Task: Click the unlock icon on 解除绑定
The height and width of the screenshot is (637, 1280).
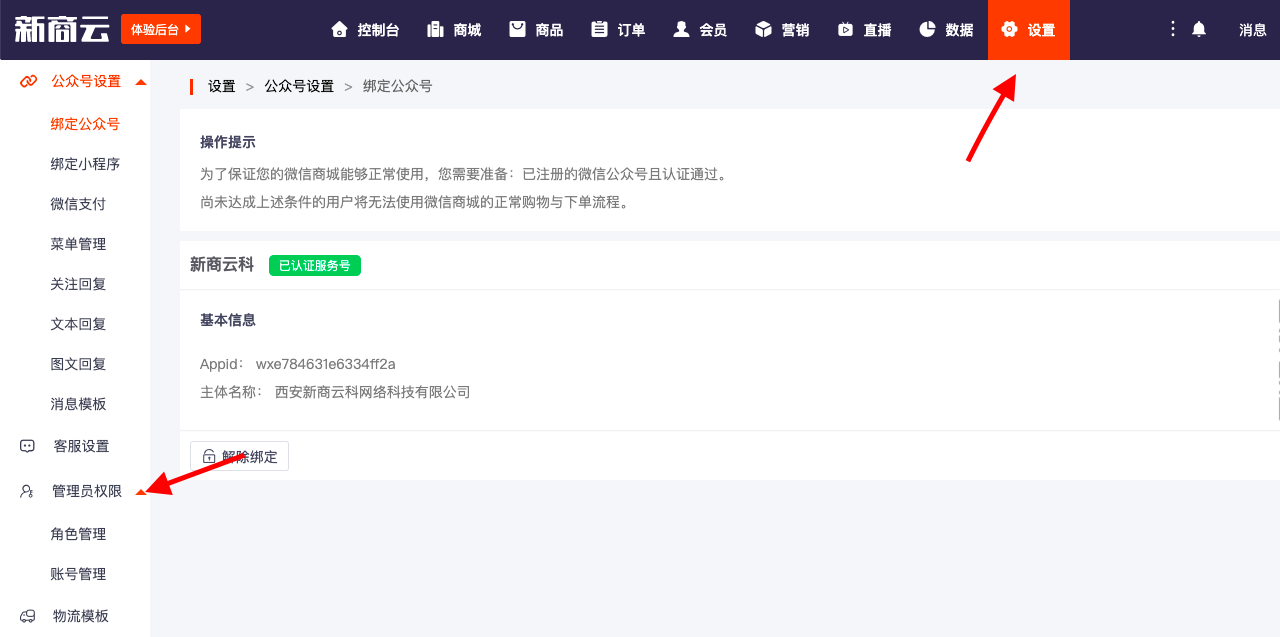Action: [x=209, y=456]
